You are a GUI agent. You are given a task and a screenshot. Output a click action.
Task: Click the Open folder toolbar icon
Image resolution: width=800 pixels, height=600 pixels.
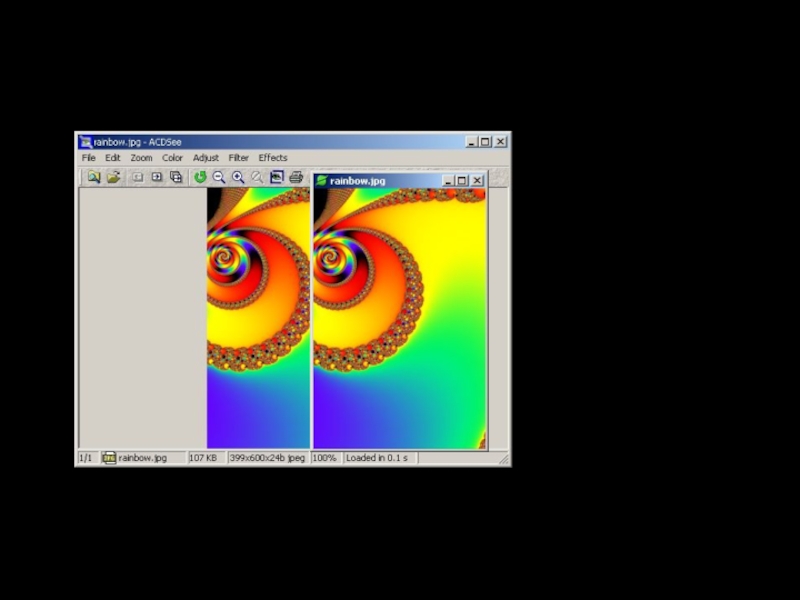click(113, 177)
